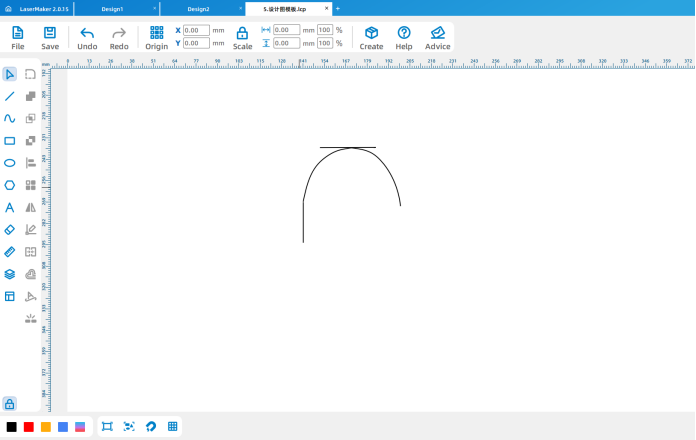Open the Help button
Screen dimensions: 696x440
point(404,37)
